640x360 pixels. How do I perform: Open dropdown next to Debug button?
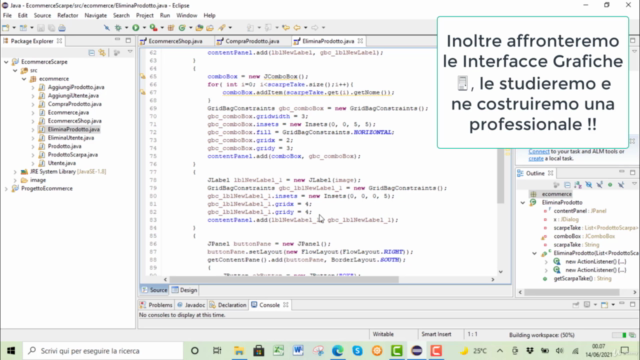[x=126, y=28]
